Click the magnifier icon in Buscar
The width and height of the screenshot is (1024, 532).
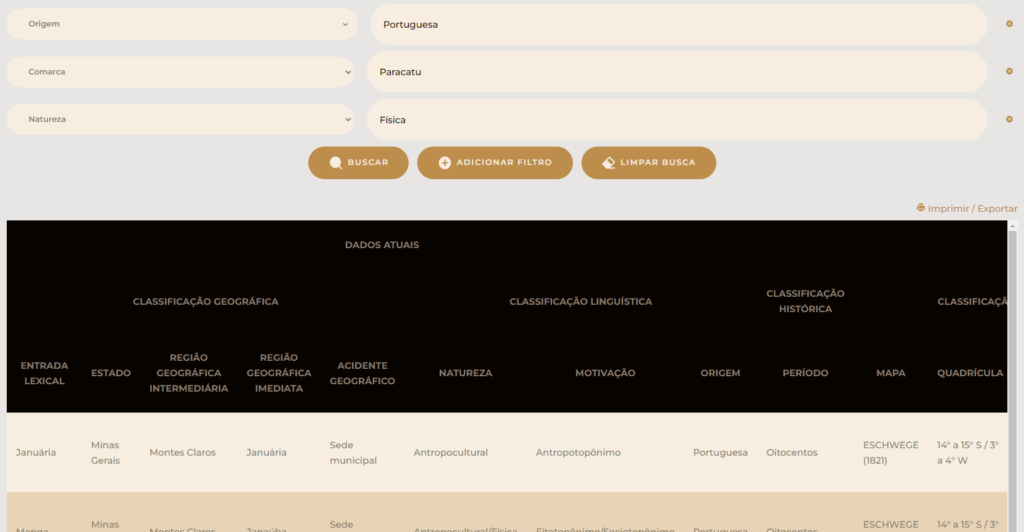point(336,163)
